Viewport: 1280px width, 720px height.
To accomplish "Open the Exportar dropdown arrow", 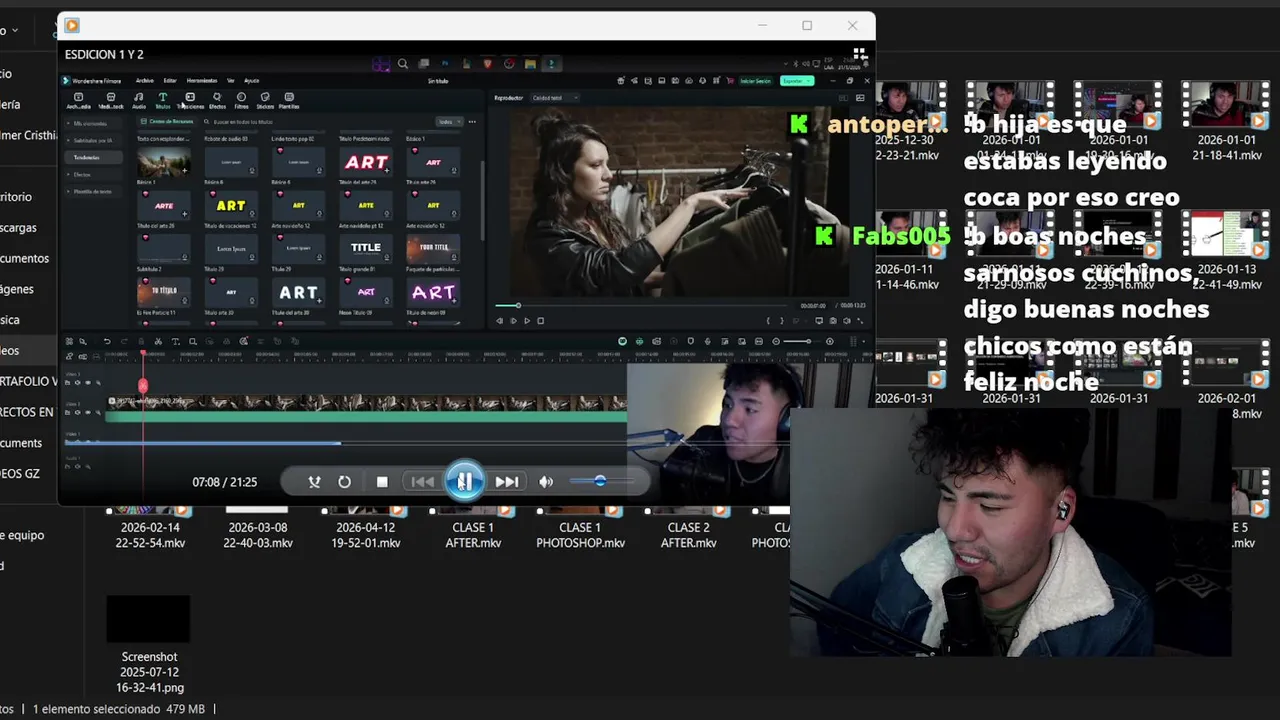I will pos(808,81).
